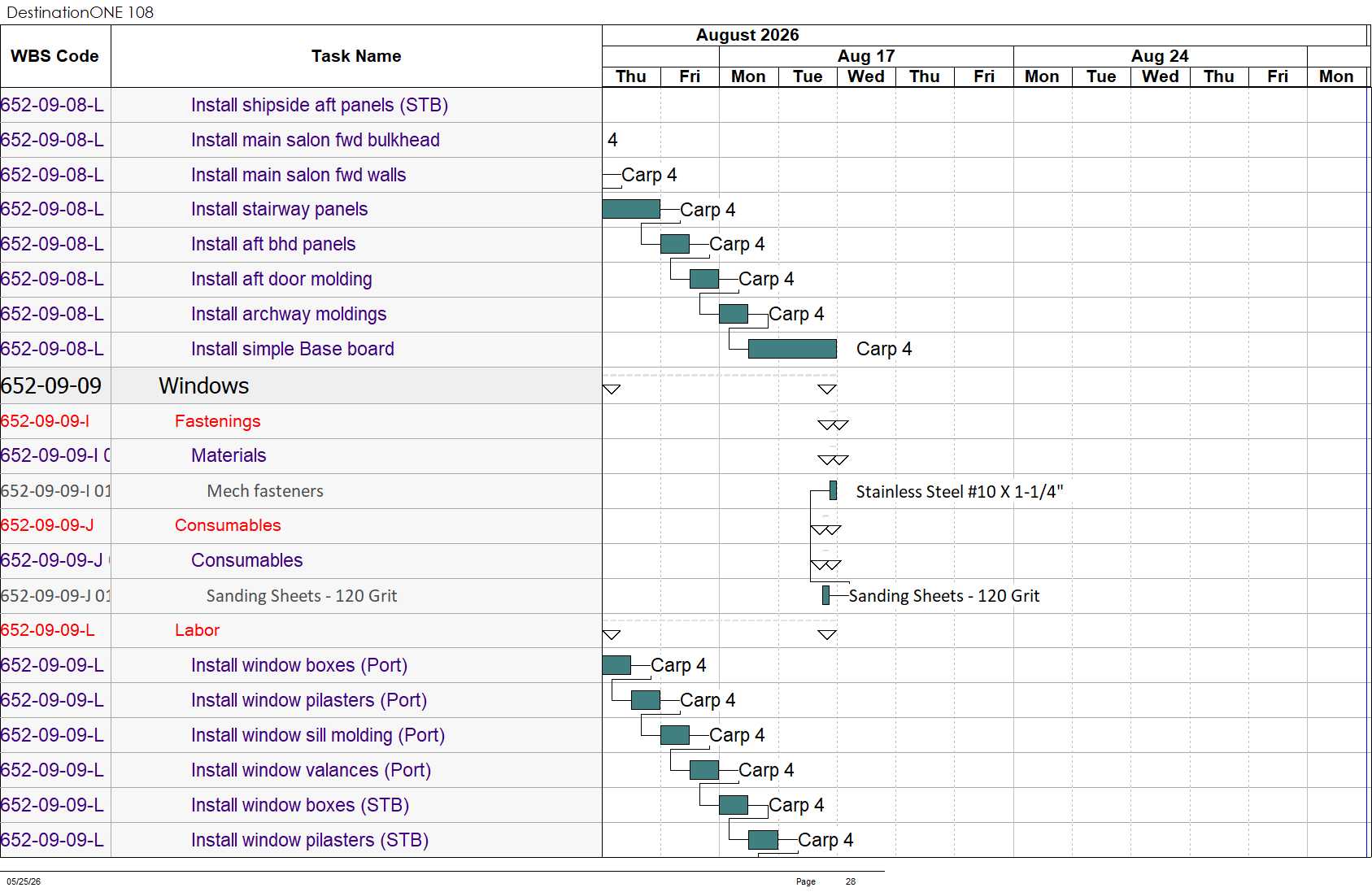
Task: Select task Install window boxes (STB)
Action: click(x=300, y=805)
